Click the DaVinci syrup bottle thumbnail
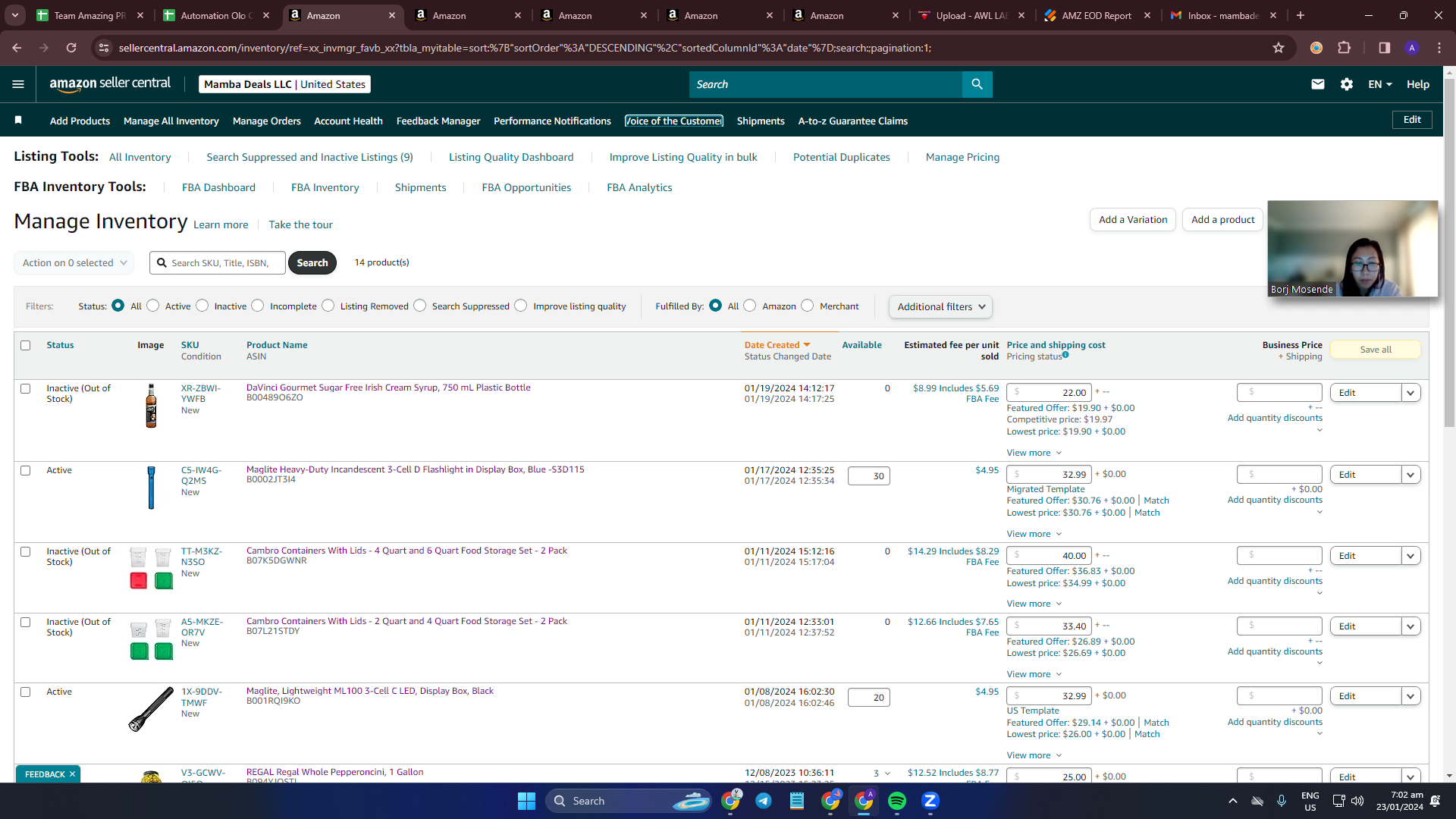1456x819 pixels. [151, 406]
